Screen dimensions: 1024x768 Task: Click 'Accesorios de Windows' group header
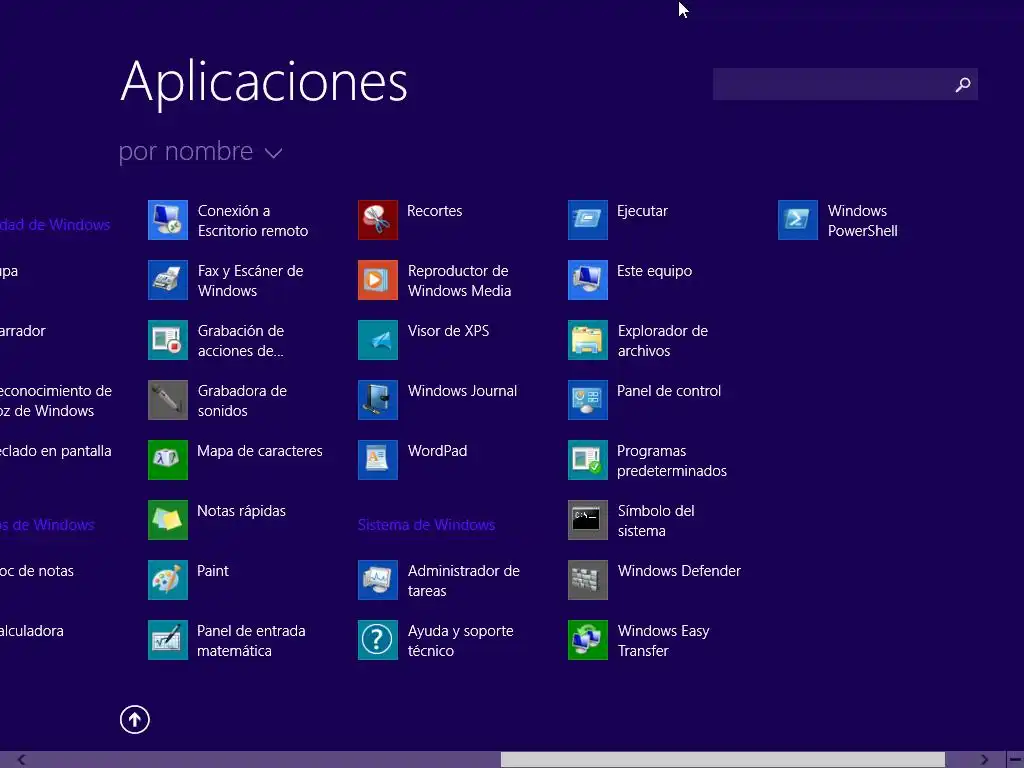[x=47, y=525]
